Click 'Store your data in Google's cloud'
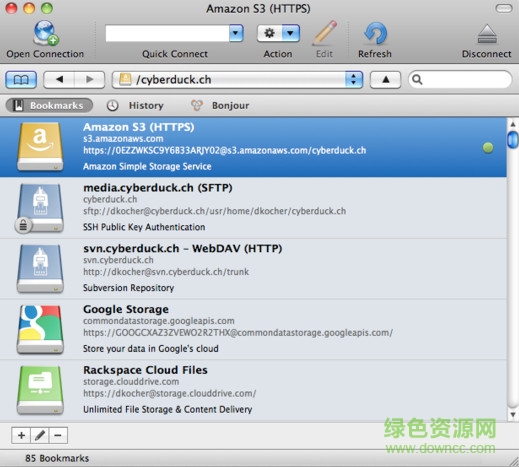This screenshot has height=467, width=519. point(151,349)
